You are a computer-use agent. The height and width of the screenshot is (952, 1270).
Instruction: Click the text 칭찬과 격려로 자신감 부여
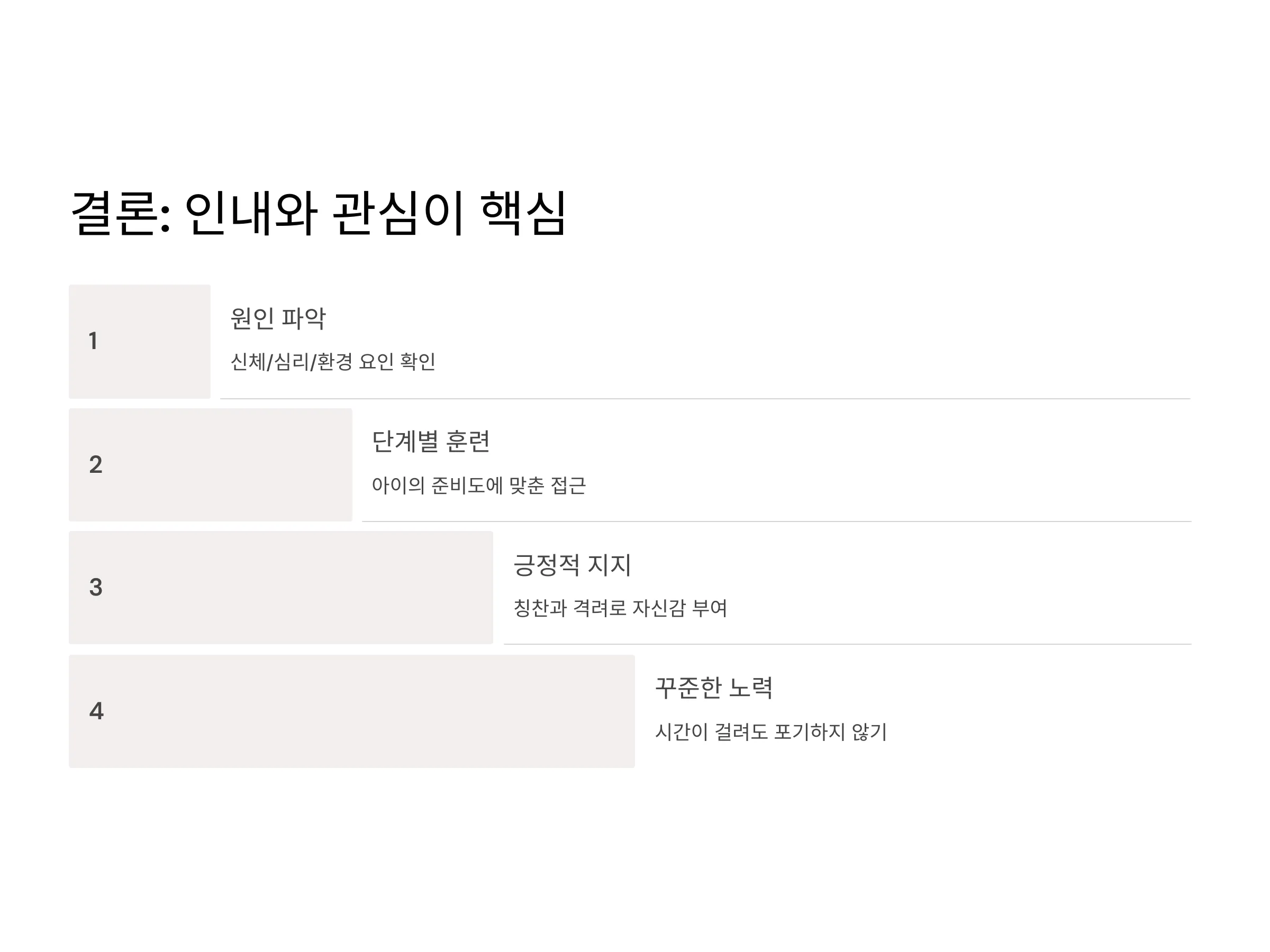pyautogui.click(x=621, y=608)
